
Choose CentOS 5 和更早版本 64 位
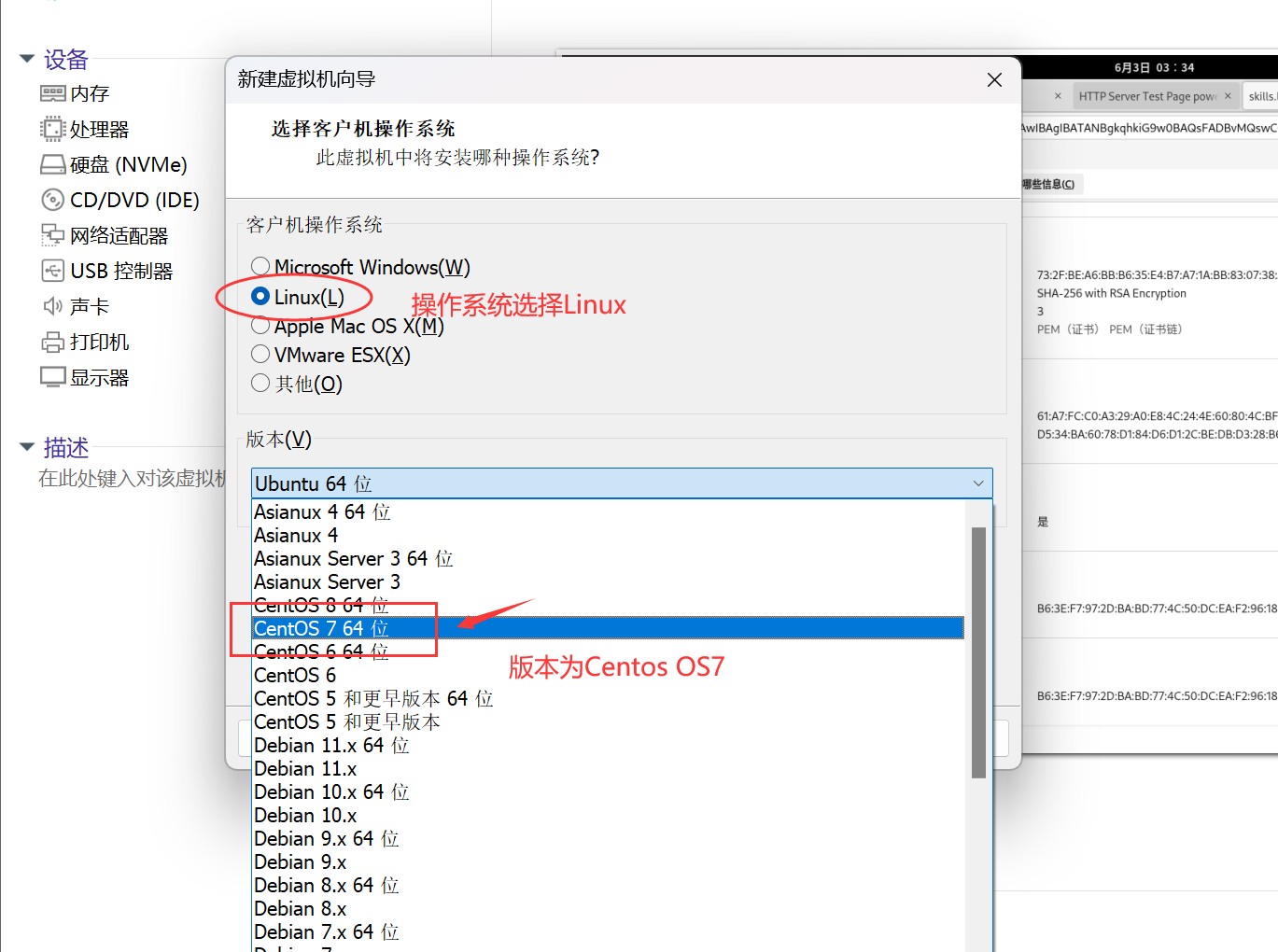pos(609,698)
